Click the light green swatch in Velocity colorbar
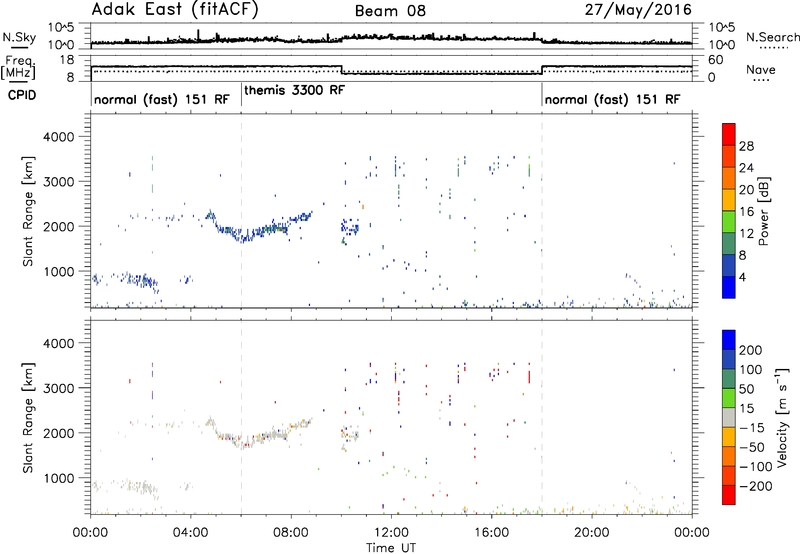This screenshot has width=800, height=554. click(x=729, y=398)
